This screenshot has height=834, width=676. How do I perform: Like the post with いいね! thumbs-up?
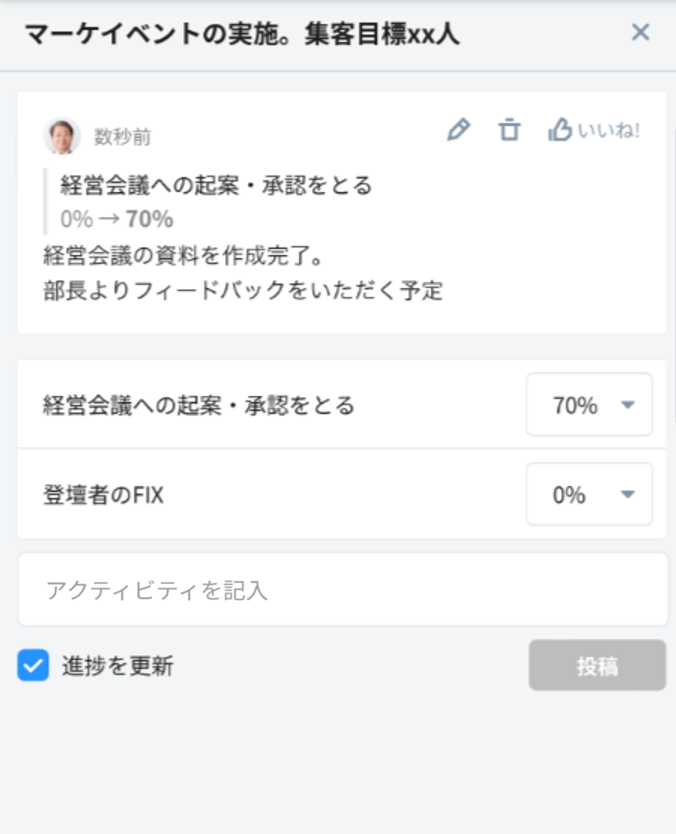[594, 130]
